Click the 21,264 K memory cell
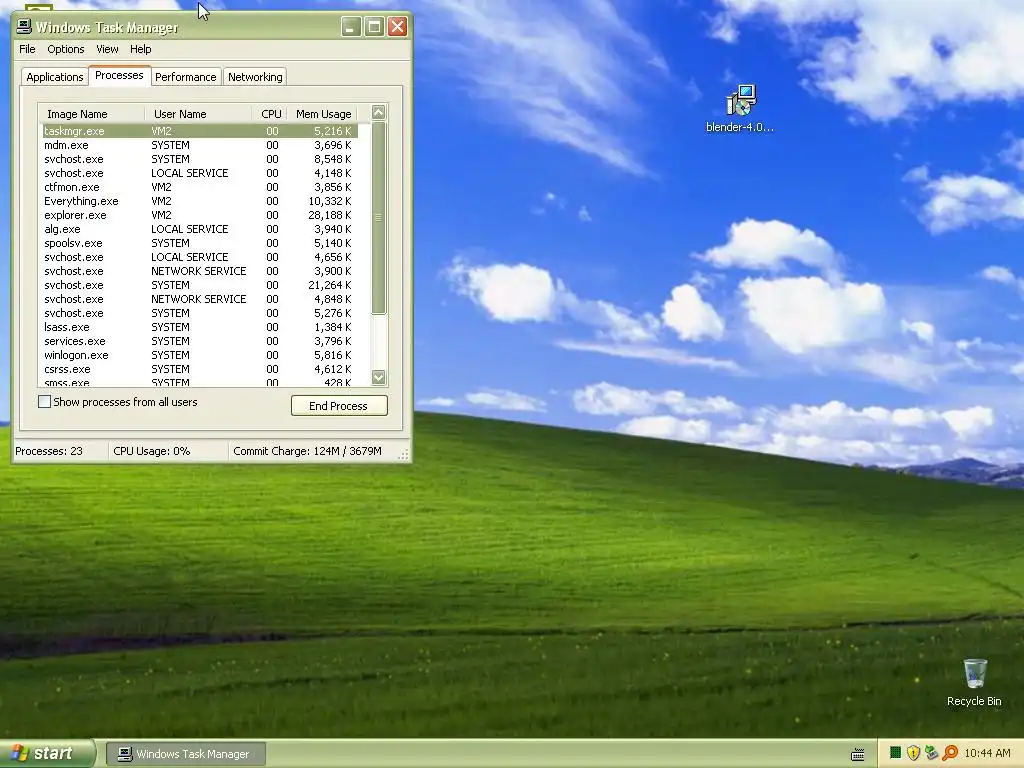The width and height of the screenshot is (1024, 768). tap(330, 285)
